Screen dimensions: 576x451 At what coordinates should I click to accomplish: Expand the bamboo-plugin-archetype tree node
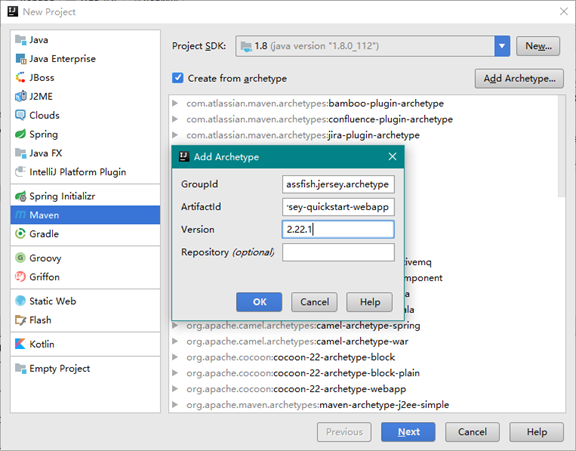[x=175, y=103]
